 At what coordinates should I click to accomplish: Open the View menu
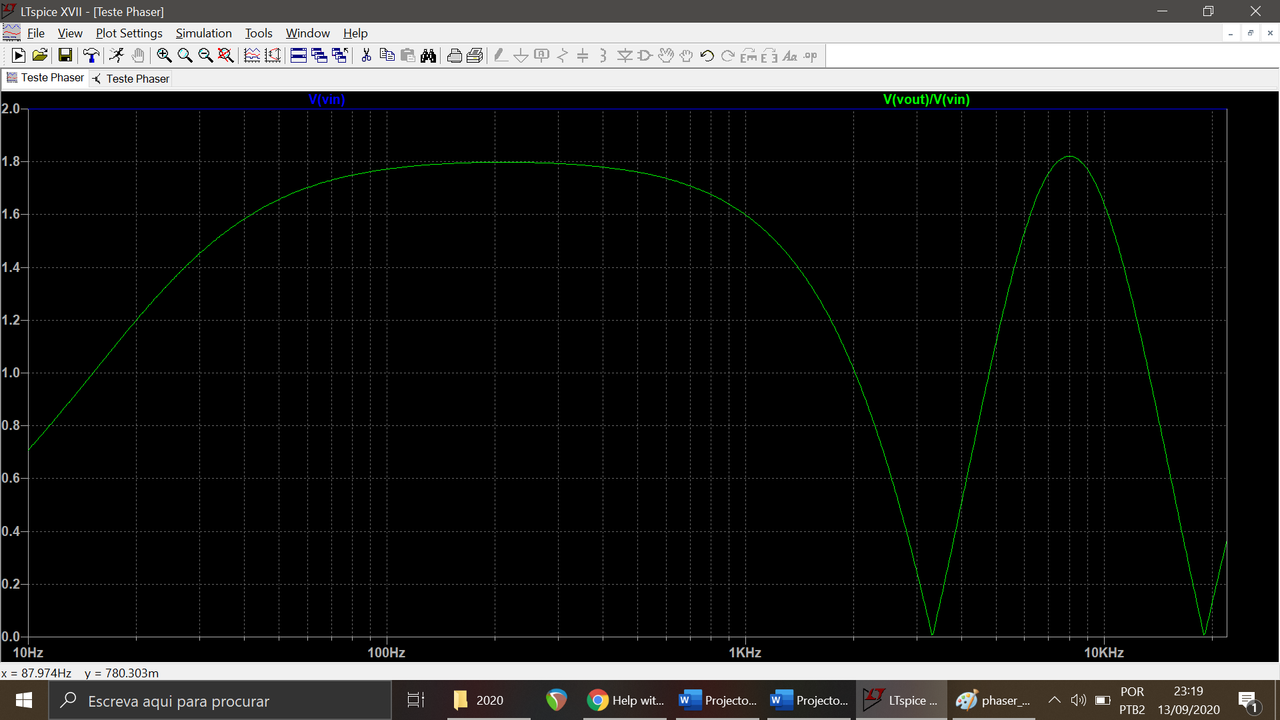tap(70, 33)
